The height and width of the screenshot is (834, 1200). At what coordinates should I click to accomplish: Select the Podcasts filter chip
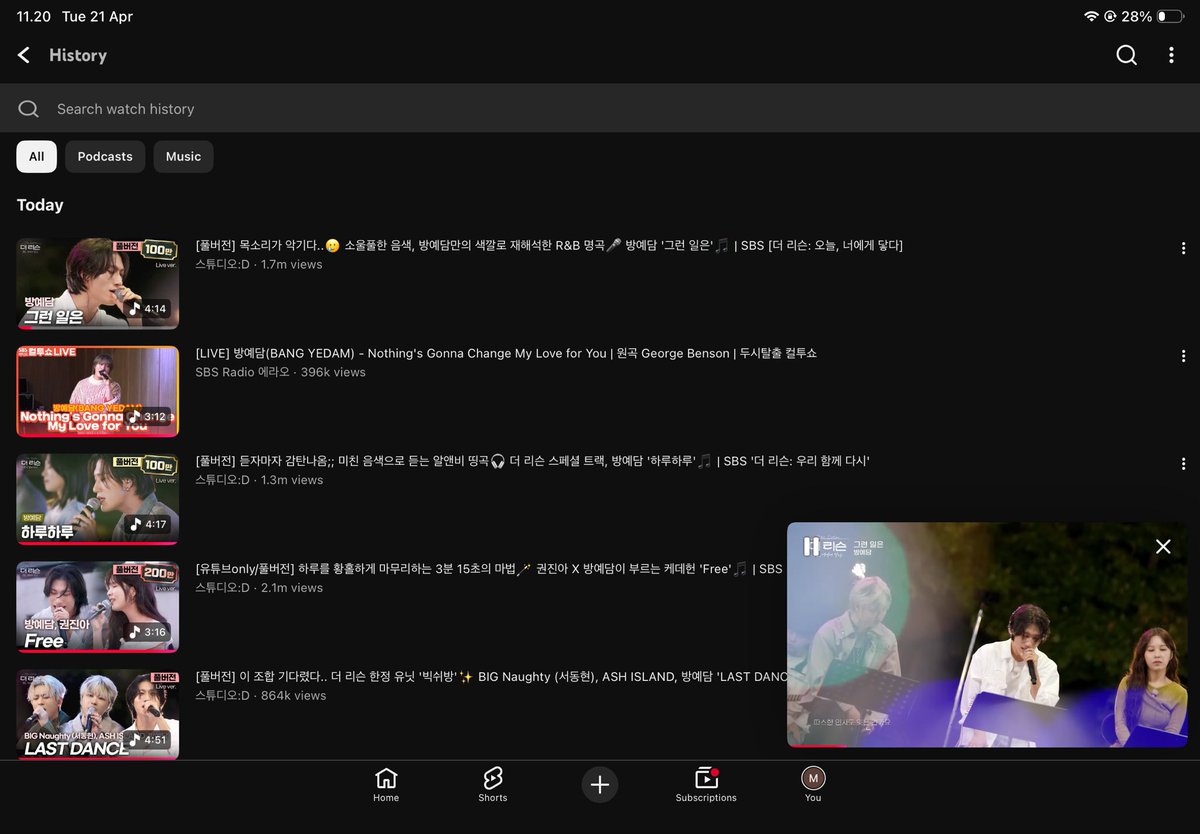tap(105, 156)
